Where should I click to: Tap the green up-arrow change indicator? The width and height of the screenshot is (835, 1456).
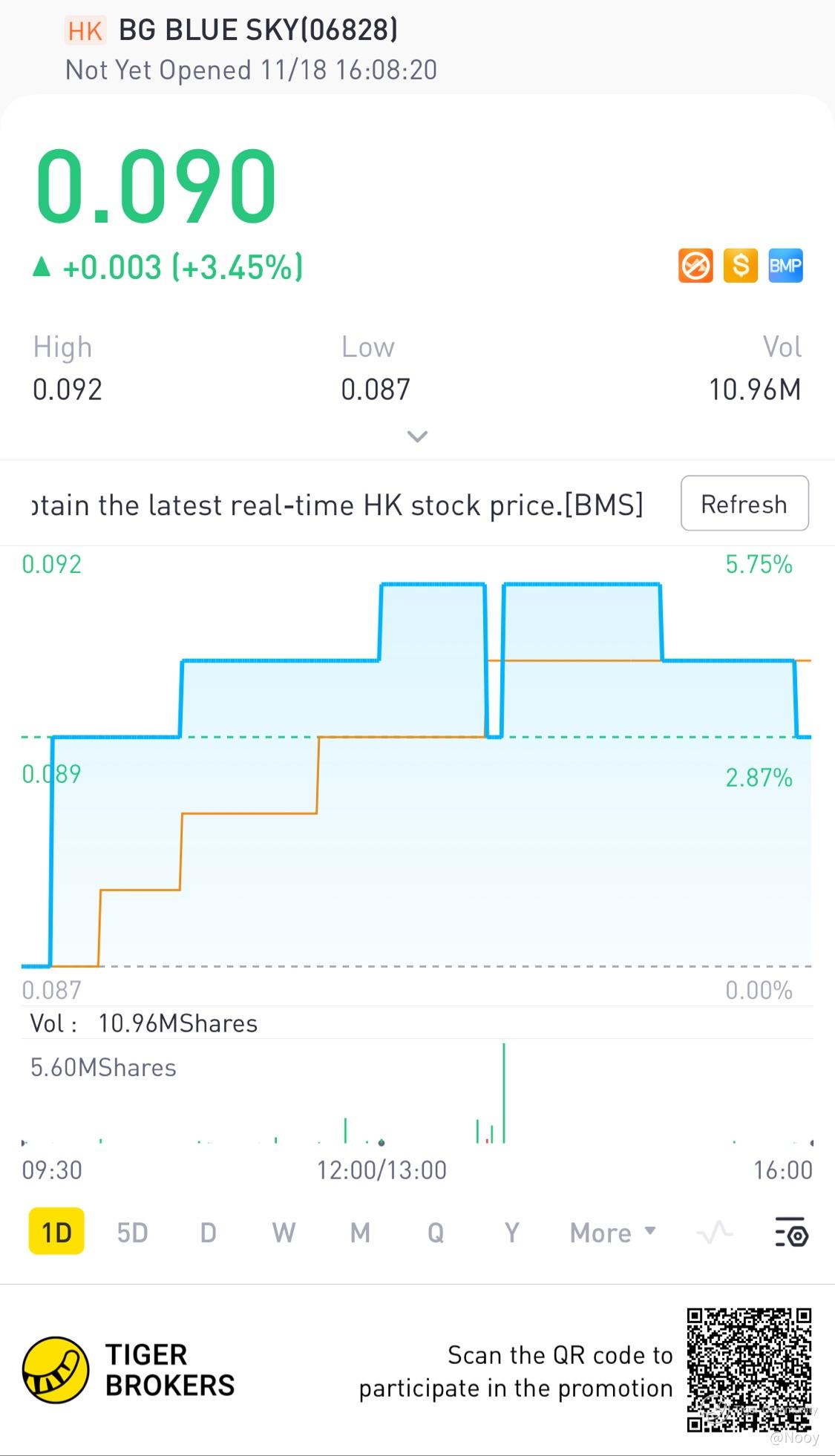click(x=42, y=267)
